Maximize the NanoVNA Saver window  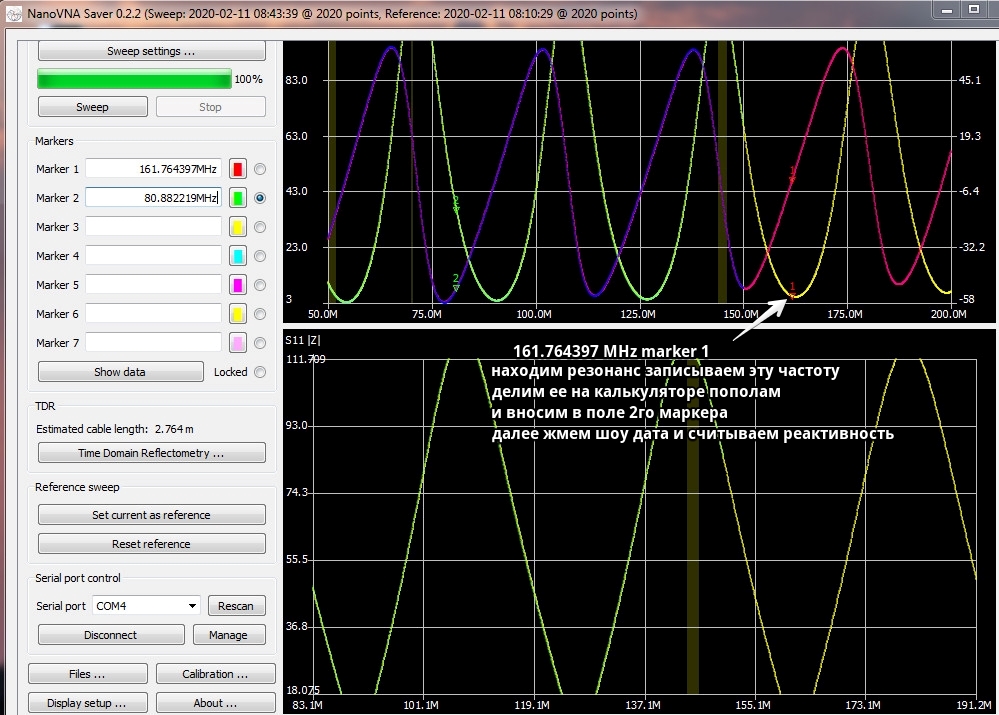coord(974,10)
